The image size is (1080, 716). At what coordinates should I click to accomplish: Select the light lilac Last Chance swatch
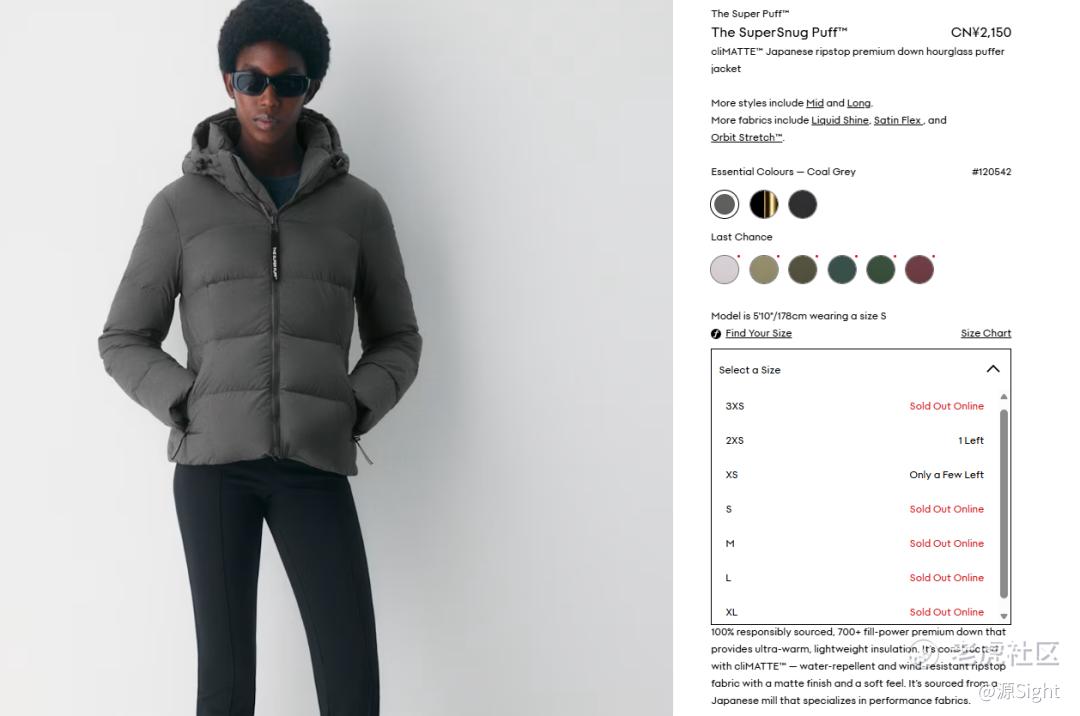[725, 269]
